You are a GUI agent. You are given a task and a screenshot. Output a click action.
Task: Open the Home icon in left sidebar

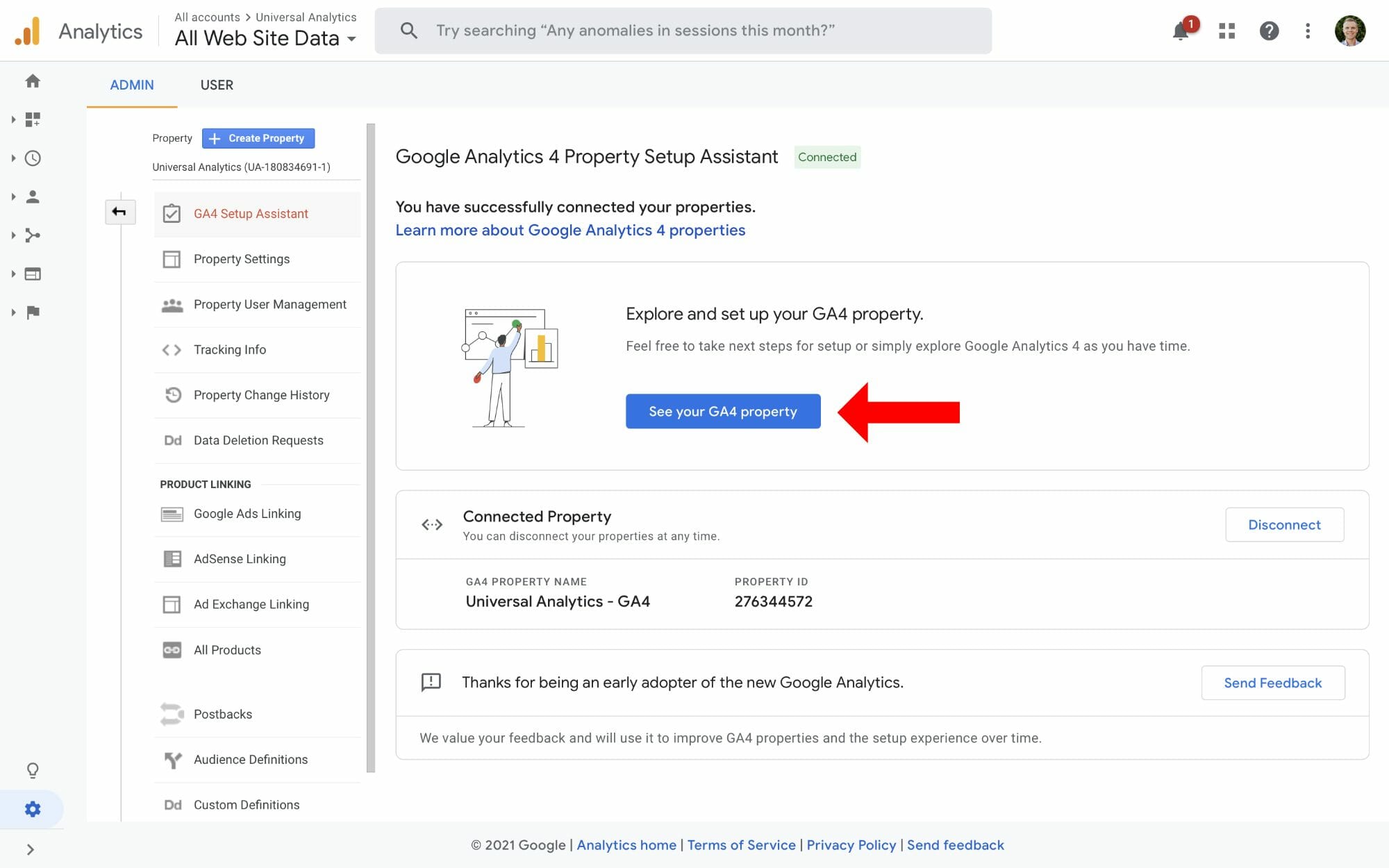[x=33, y=81]
